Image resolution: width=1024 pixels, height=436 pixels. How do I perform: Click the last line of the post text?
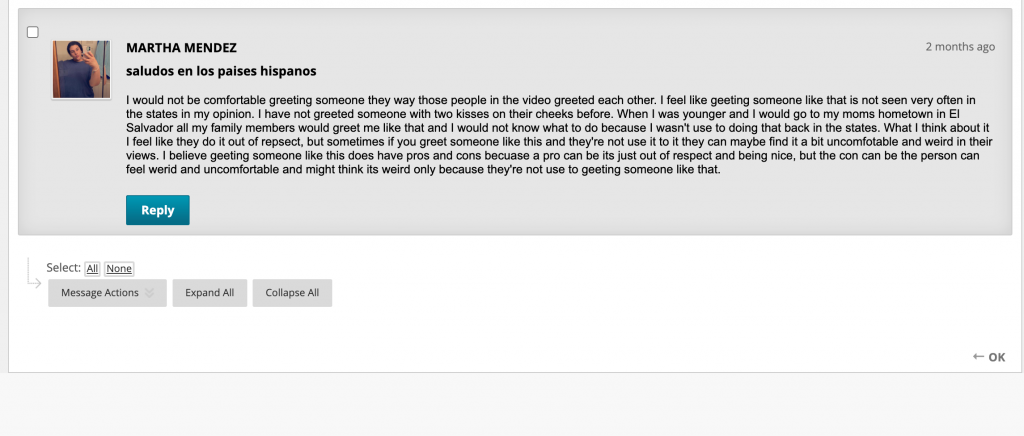tap(423, 170)
